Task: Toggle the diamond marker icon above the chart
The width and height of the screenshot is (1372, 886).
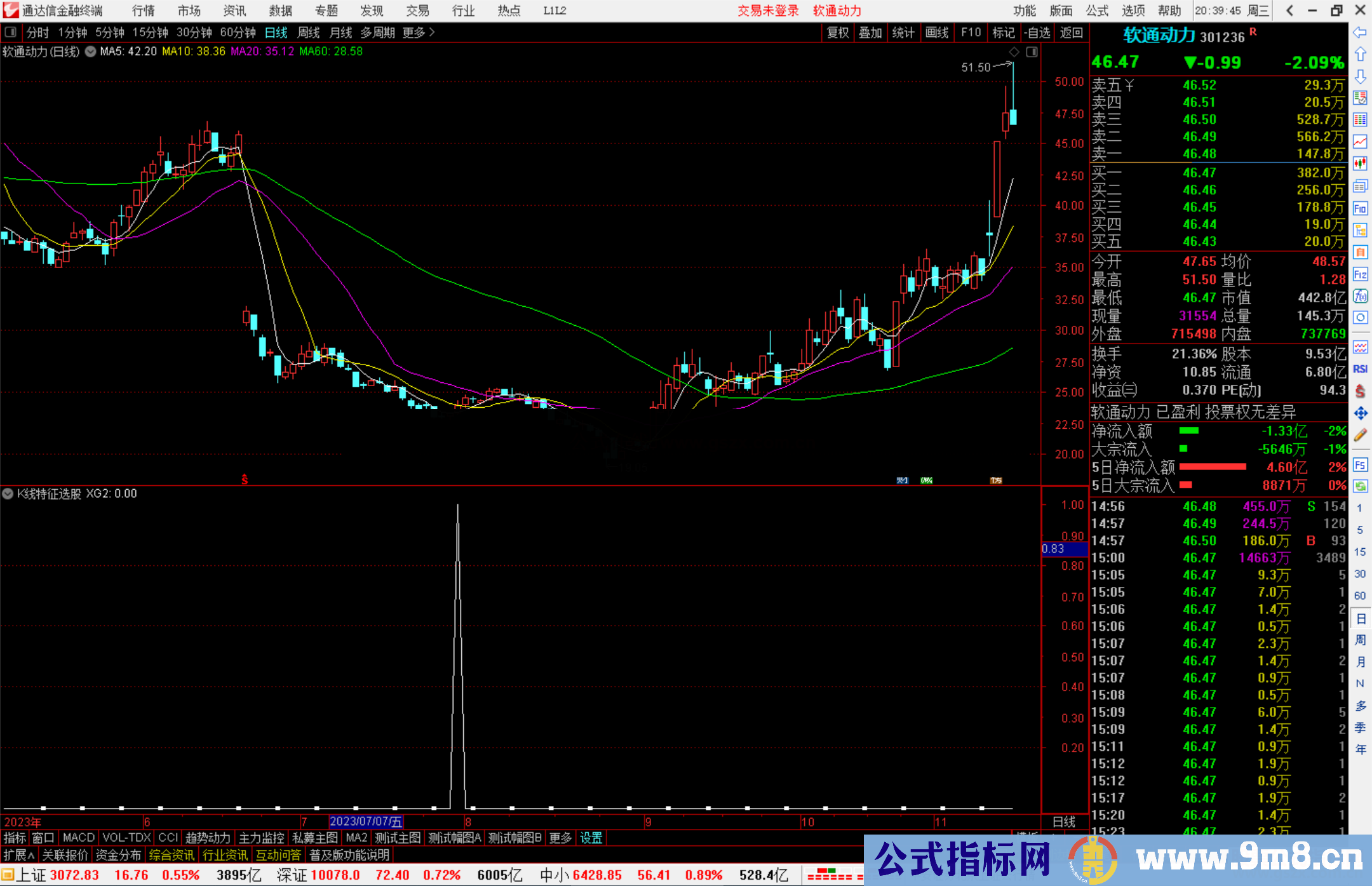Action: click(1014, 52)
